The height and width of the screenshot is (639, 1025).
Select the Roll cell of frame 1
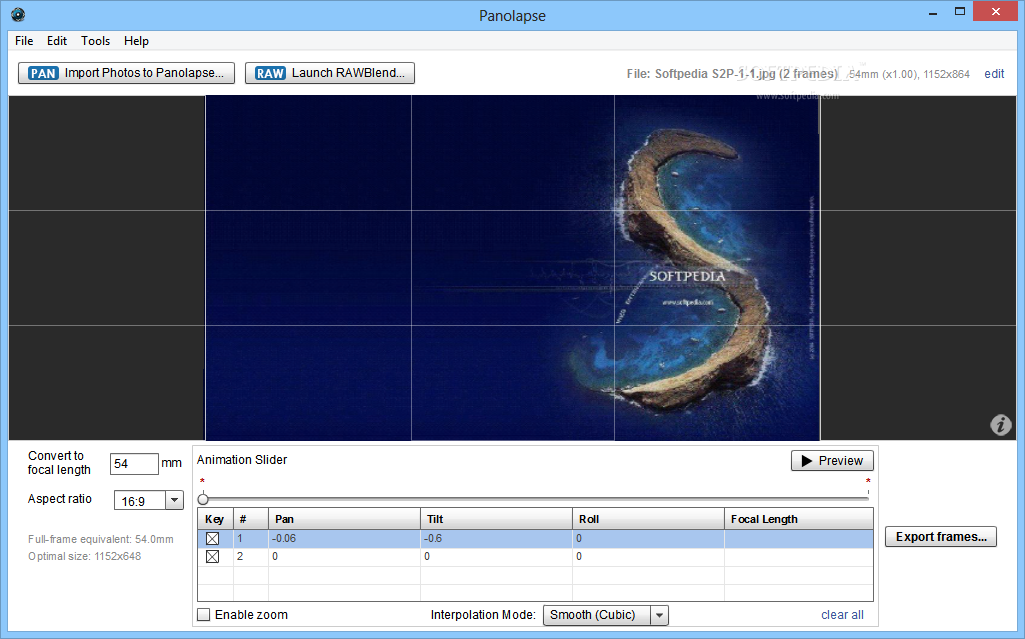pos(648,538)
